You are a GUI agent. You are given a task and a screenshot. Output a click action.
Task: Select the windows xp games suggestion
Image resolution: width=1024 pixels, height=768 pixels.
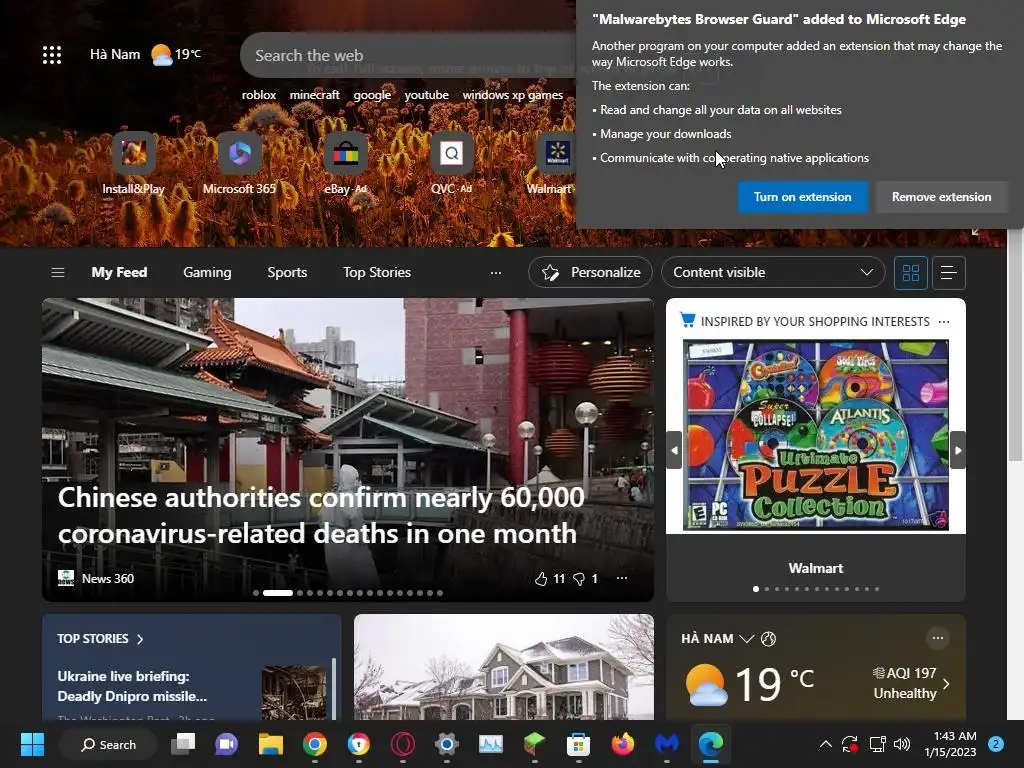pos(513,95)
